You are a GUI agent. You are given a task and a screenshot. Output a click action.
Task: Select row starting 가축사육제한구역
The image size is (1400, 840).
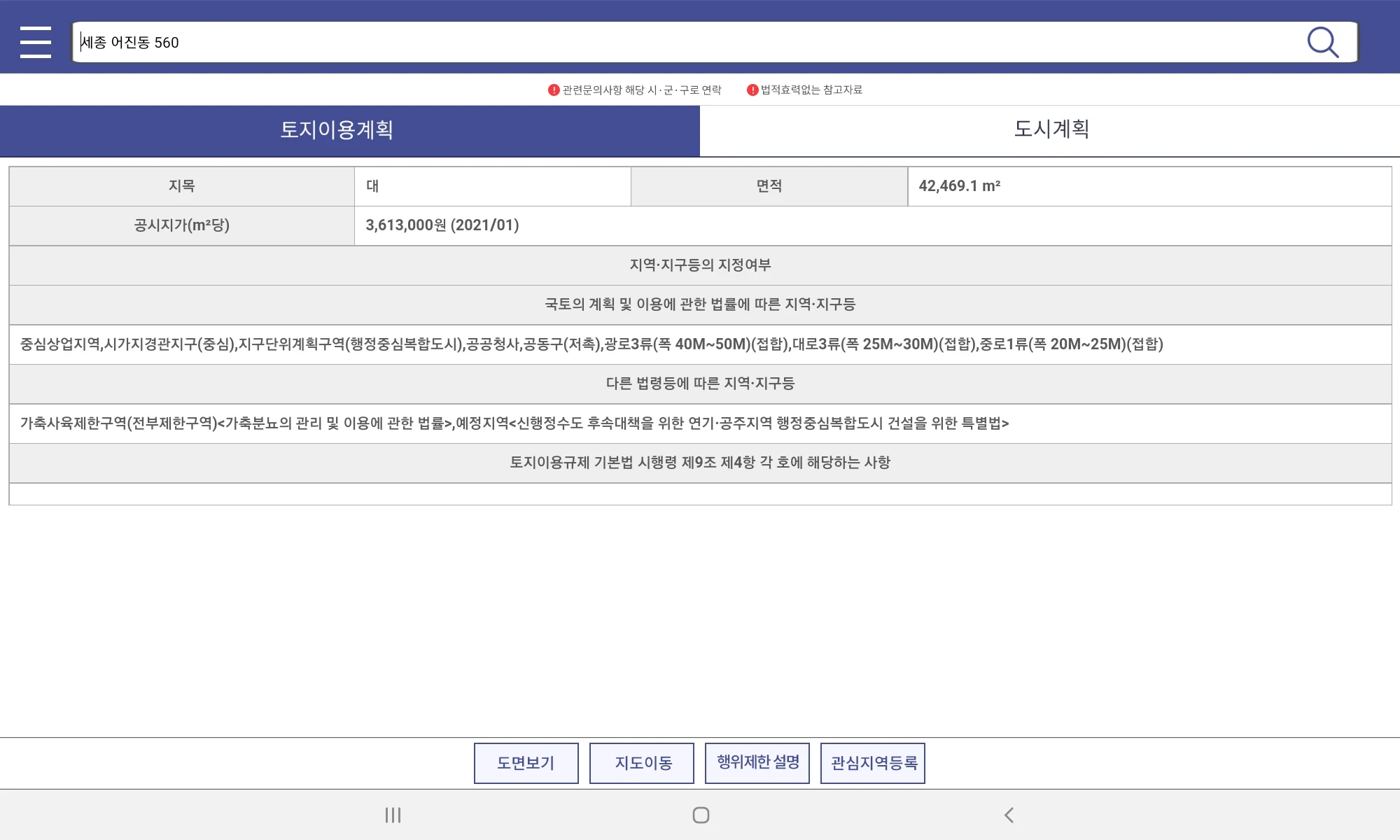(x=700, y=423)
